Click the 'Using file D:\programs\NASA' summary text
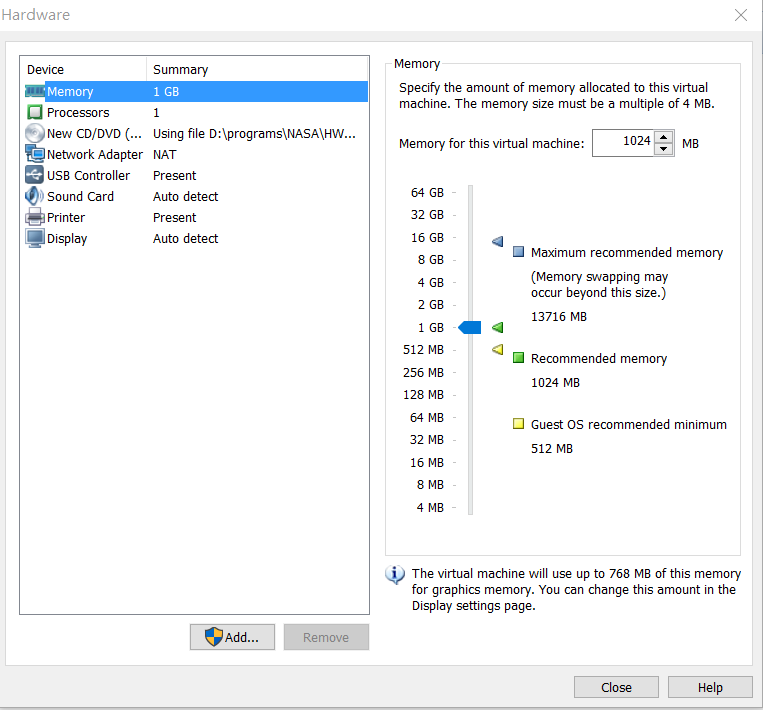 point(254,133)
